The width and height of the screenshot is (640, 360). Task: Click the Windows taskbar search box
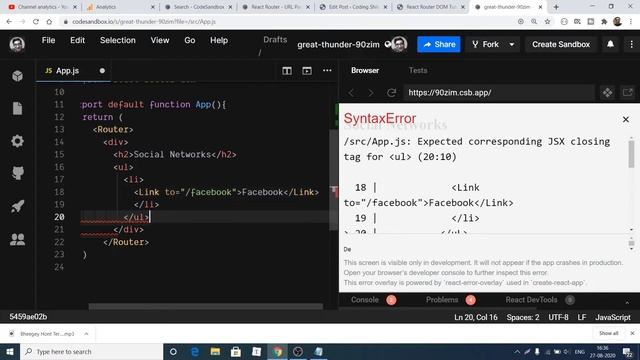[91, 351]
